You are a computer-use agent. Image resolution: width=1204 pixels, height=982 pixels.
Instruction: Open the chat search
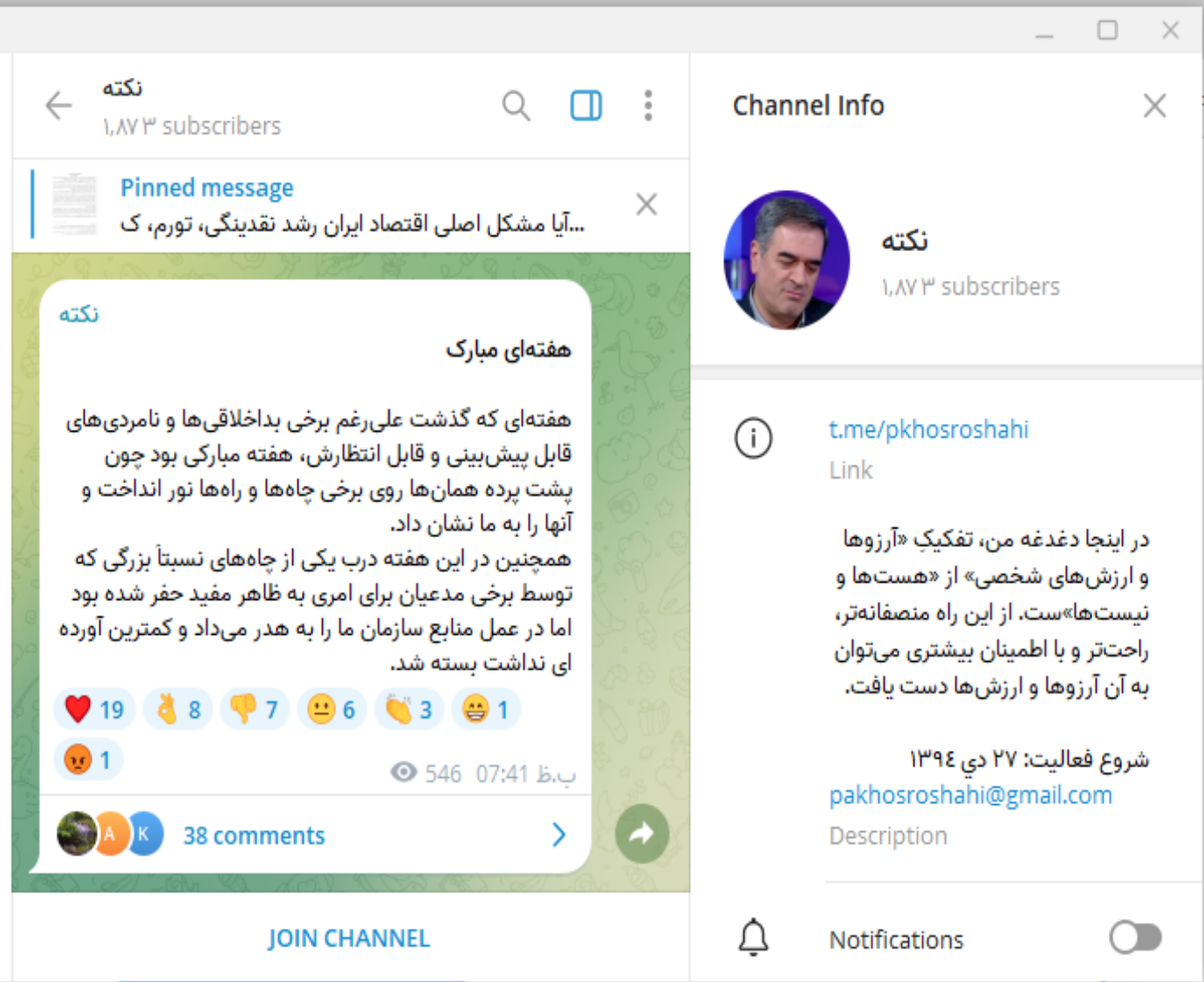pyautogui.click(x=516, y=105)
